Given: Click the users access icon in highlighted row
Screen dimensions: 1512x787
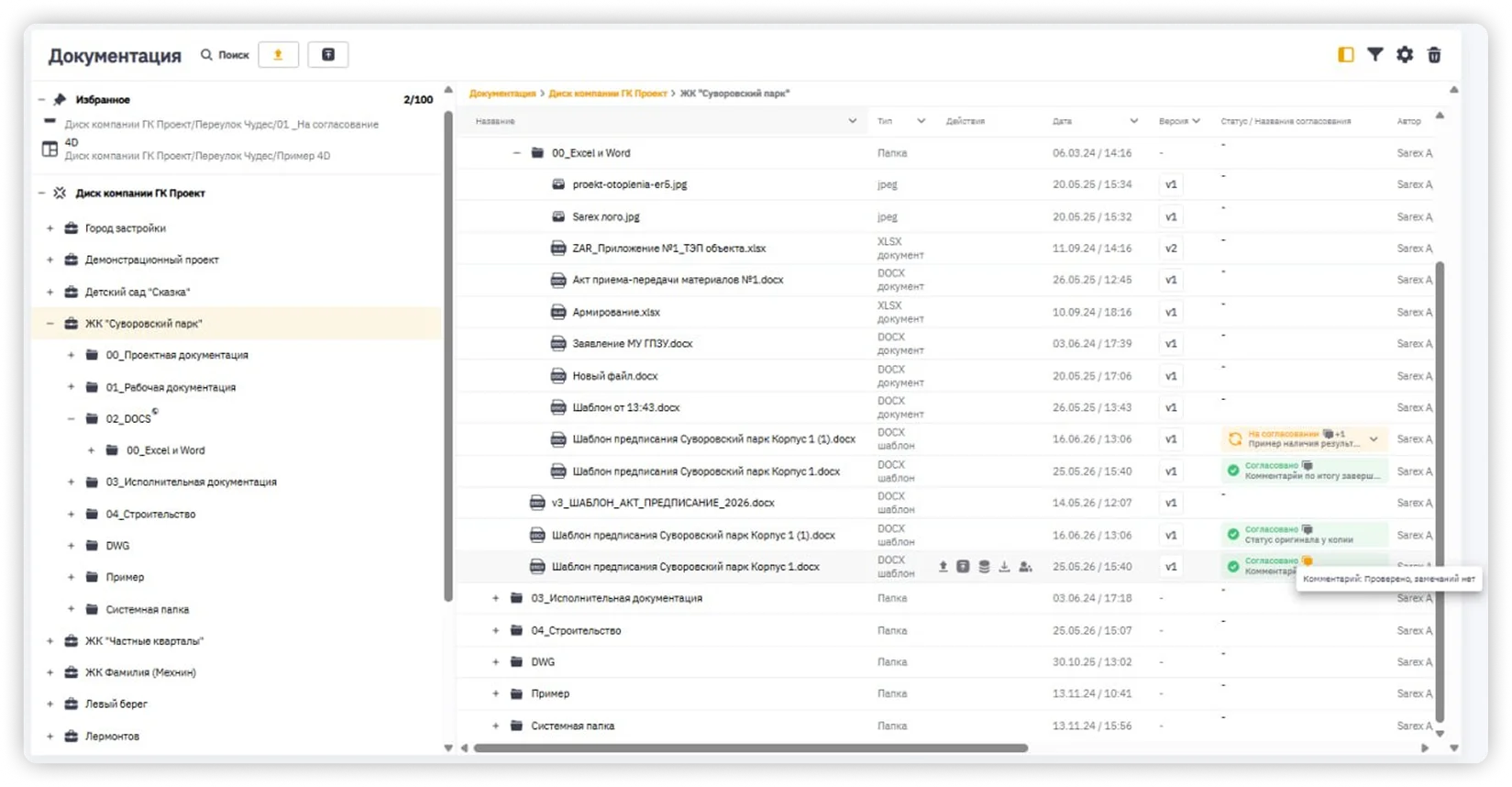Looking at the screenshot, I should pyautogui.click(x=1025, y=567).
